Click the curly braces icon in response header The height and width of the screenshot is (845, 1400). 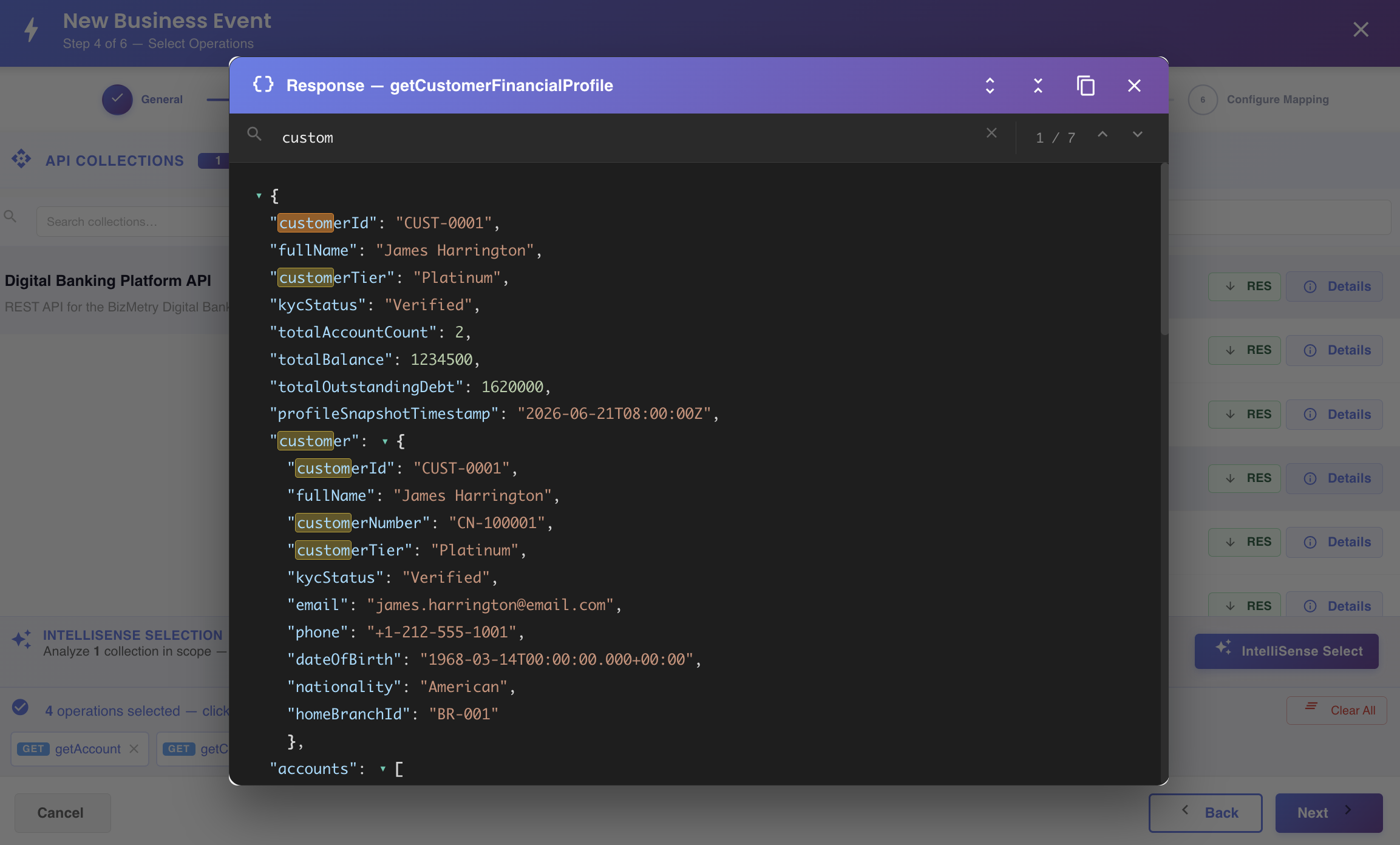tap(263, 85)
